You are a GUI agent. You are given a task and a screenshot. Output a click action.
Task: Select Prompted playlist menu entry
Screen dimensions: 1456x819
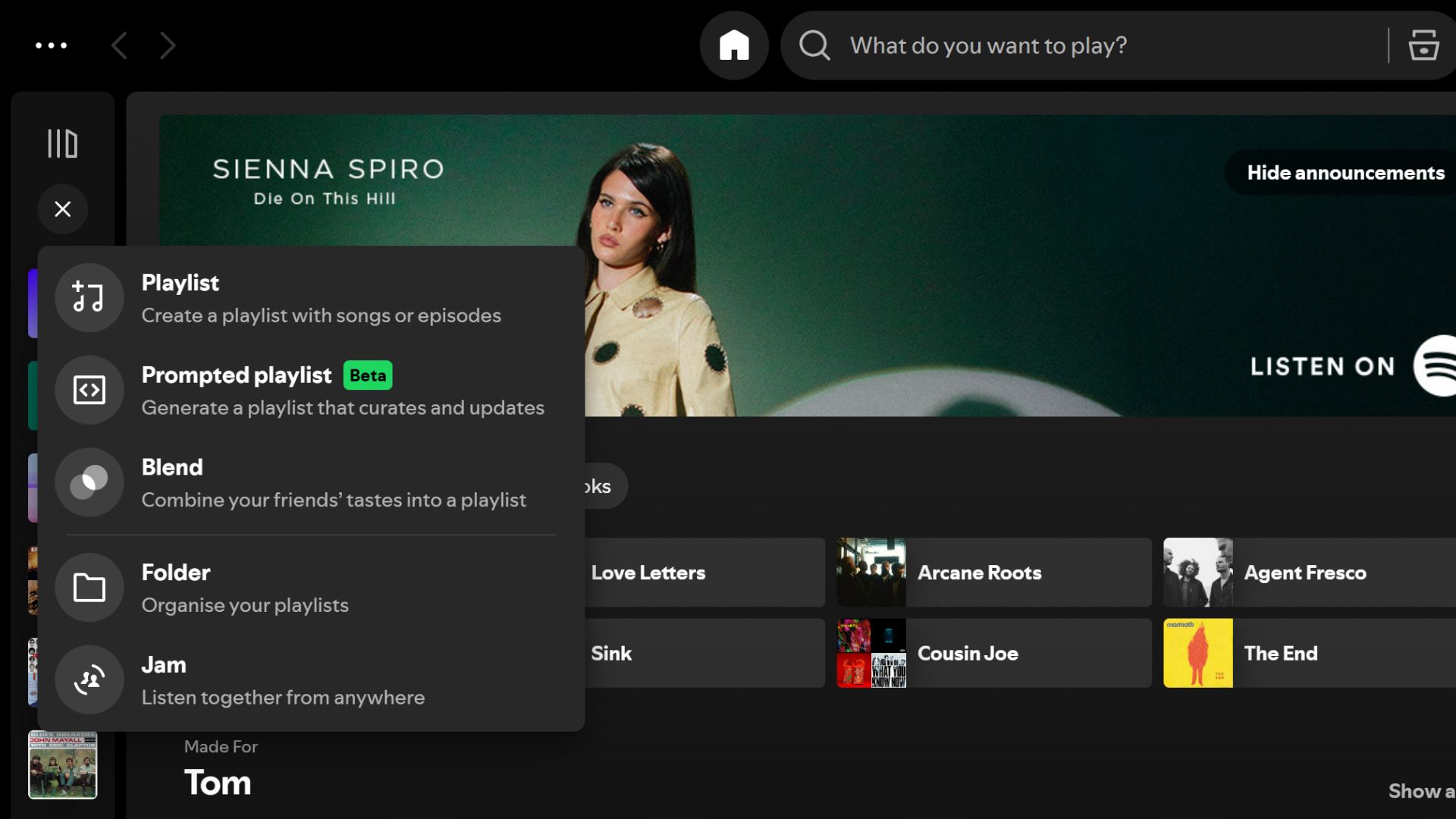pyautogui.click(x=311, y=391)
